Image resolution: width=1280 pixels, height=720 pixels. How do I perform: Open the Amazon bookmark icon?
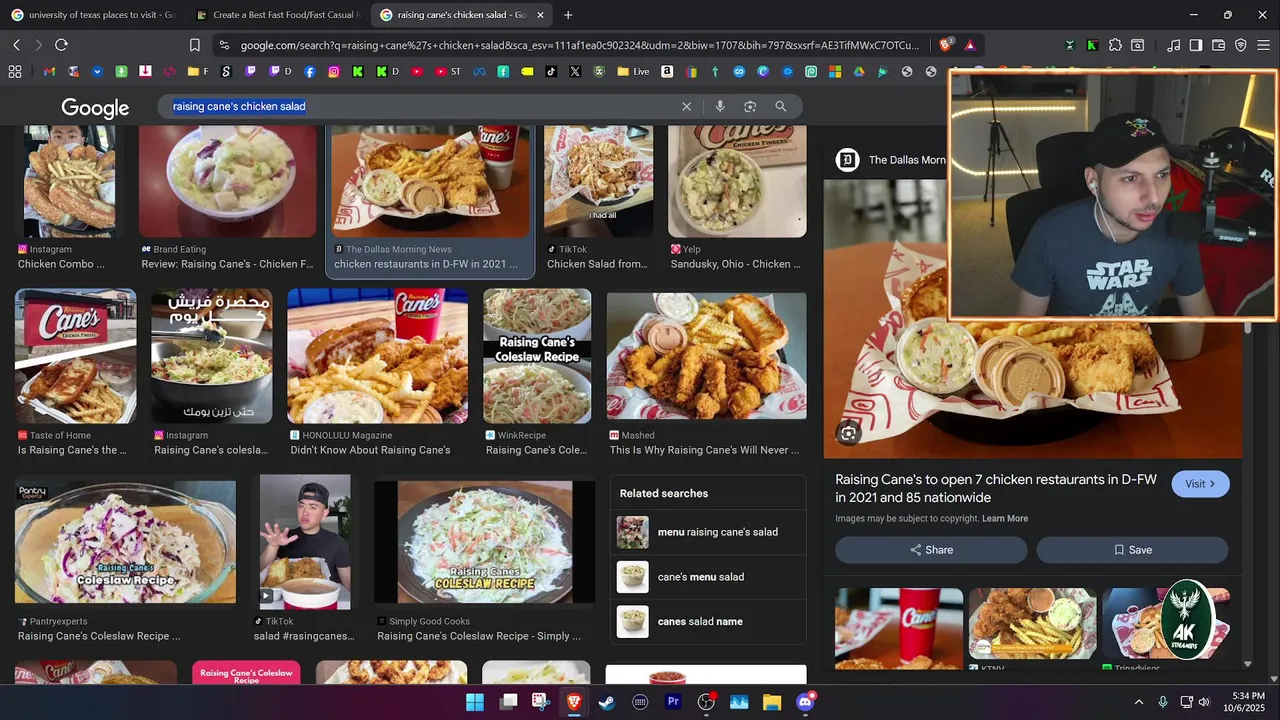click(667, 72)
